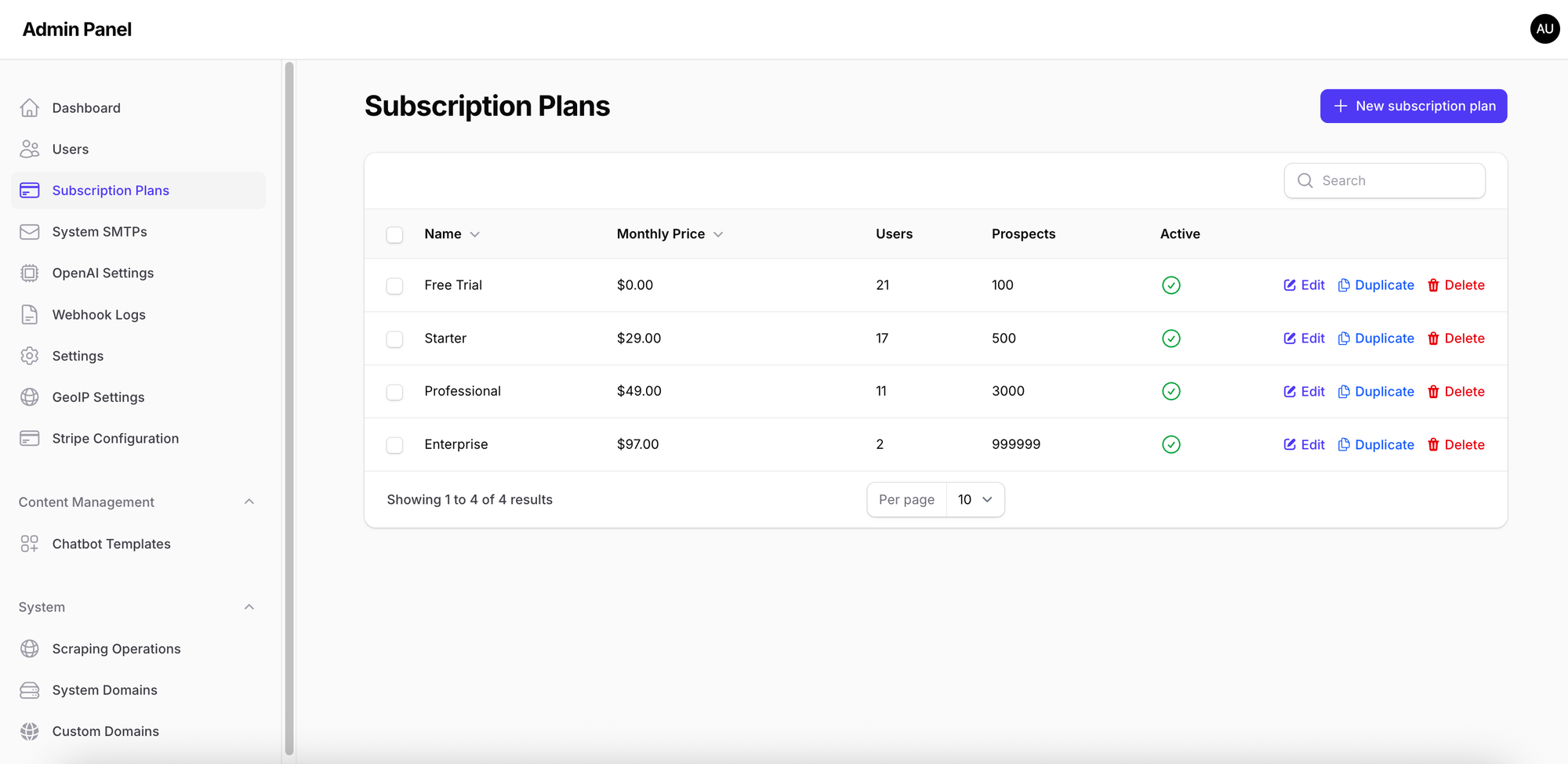
Task: Select the Enterprise plan checkbox
Action: (x=394, y=445)
